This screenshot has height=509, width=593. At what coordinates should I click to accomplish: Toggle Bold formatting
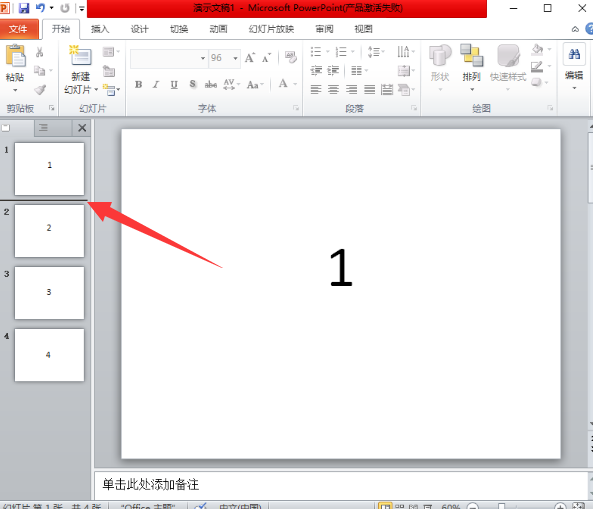click(x=138, y=84)
